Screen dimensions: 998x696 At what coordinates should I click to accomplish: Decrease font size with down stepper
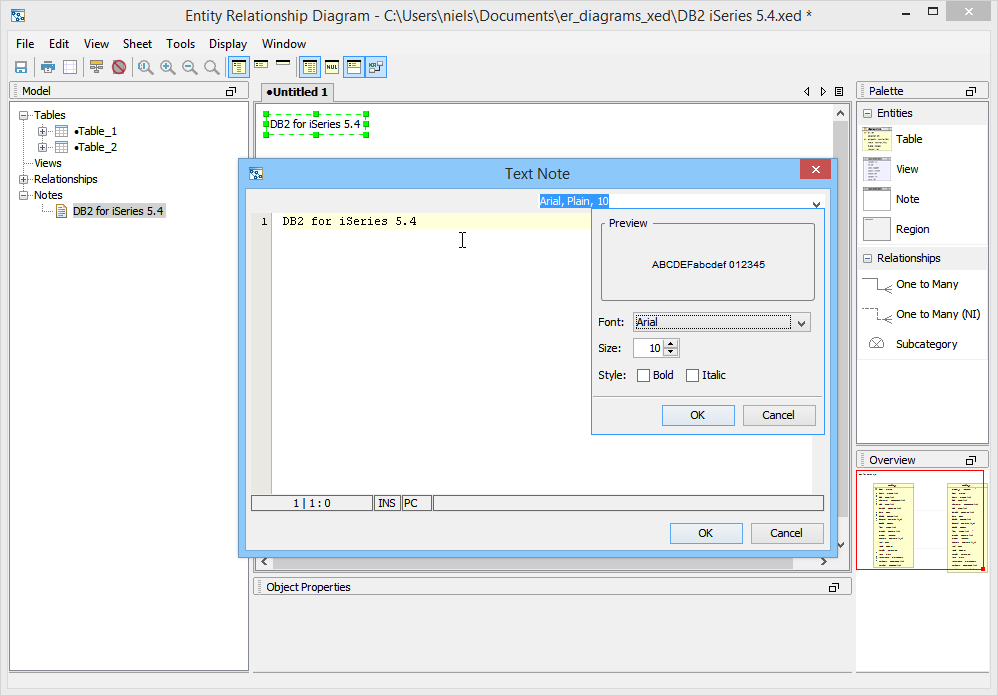pos(671,352)
